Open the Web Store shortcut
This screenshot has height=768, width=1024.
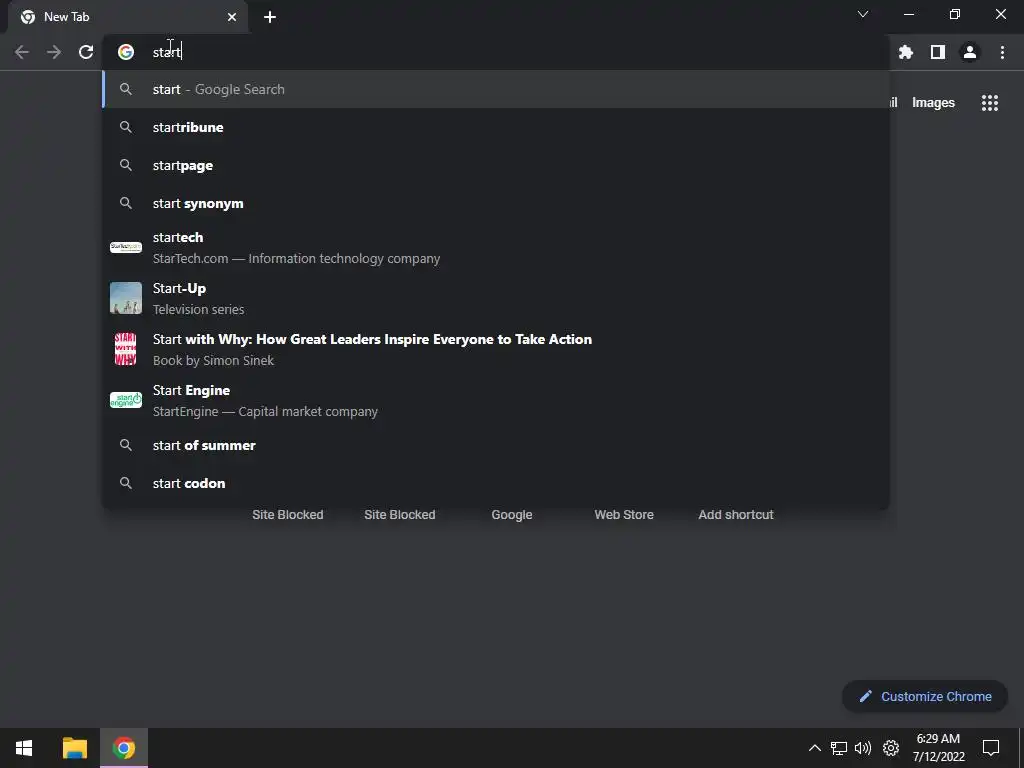624,515
